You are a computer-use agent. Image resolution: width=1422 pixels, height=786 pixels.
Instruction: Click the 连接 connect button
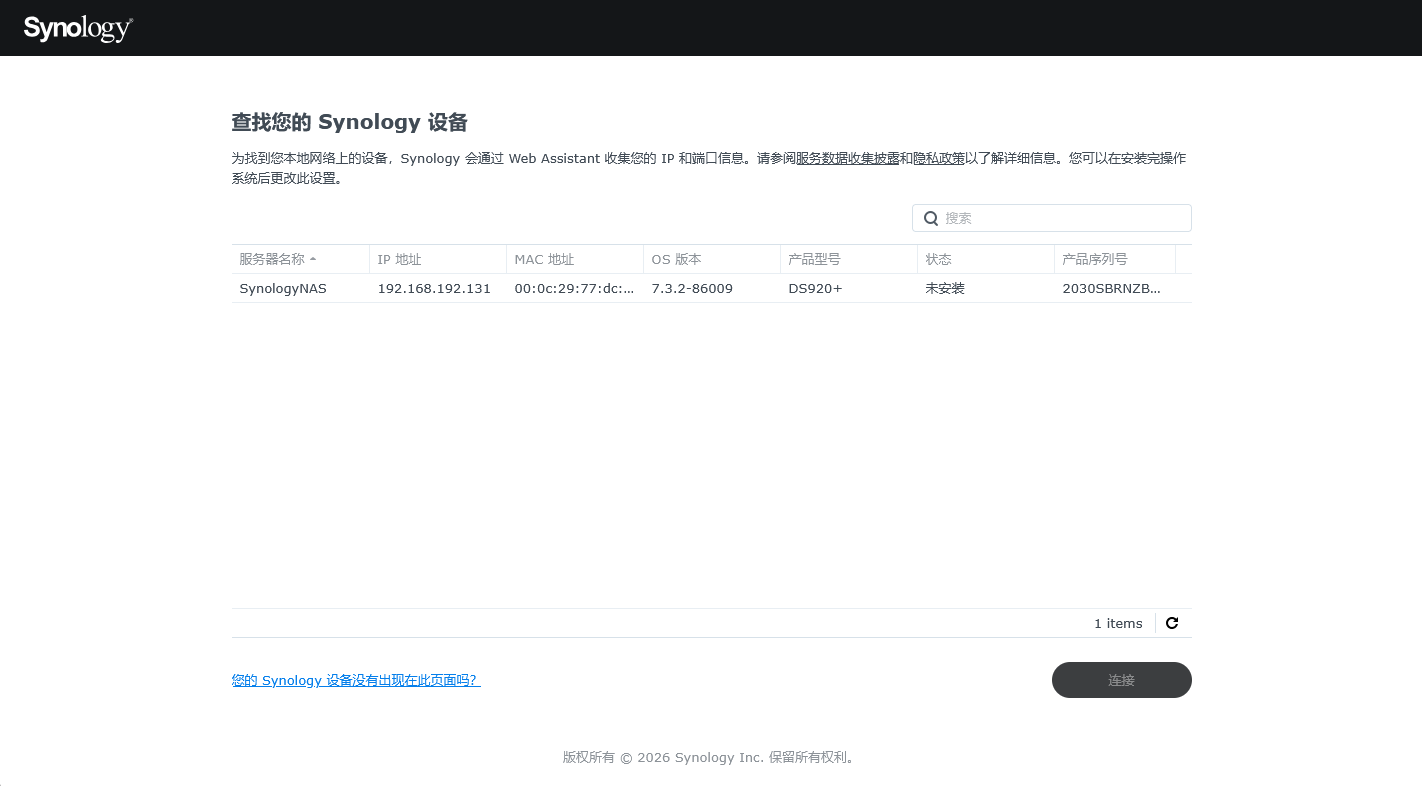1121,680
